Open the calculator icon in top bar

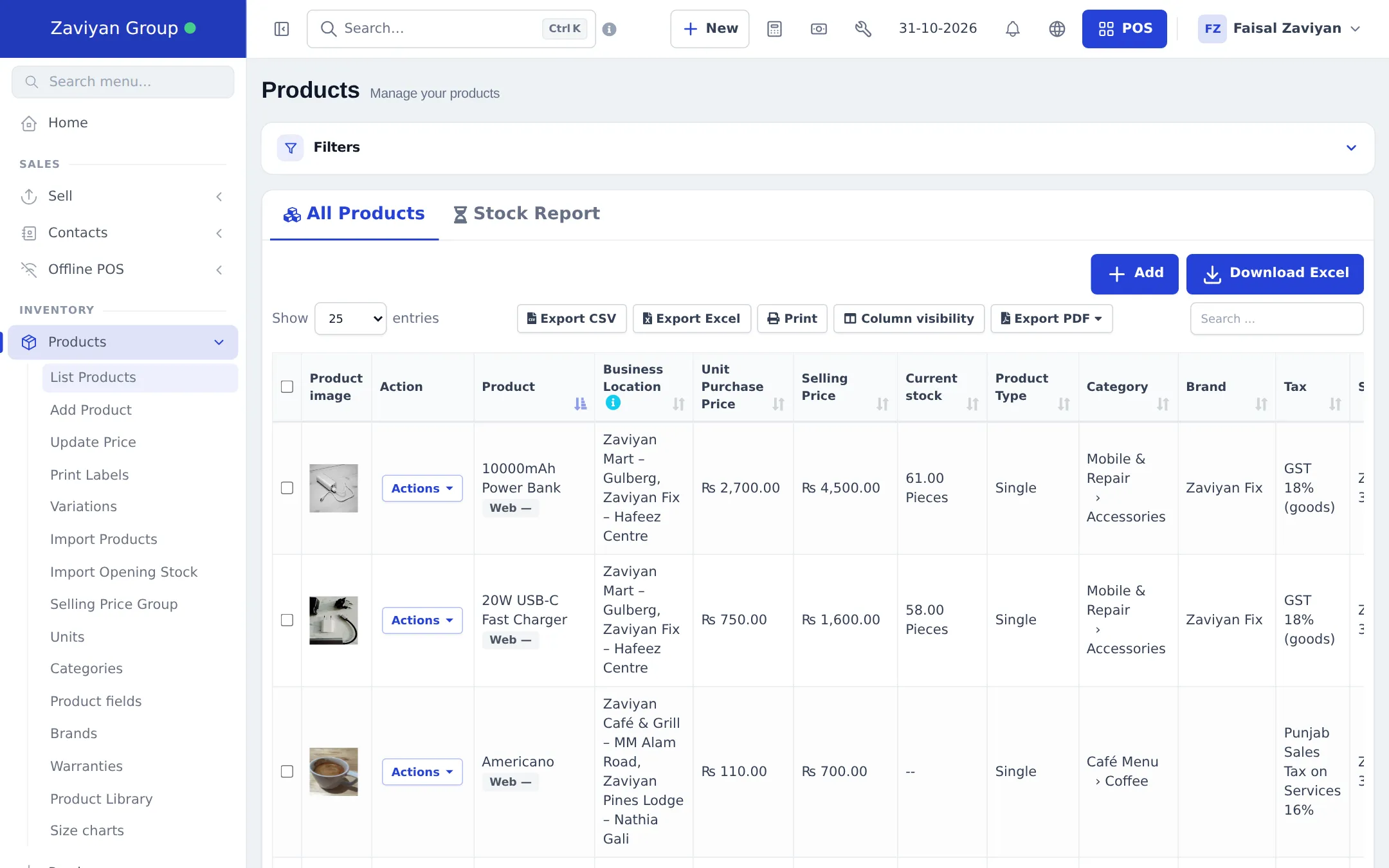tap(774, 29)
